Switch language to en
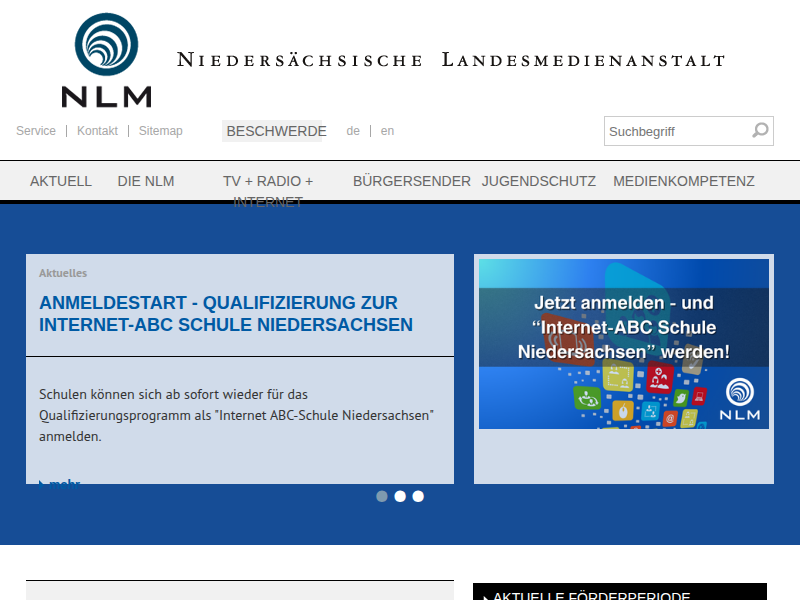800x600 pixels. click(387, 131)
